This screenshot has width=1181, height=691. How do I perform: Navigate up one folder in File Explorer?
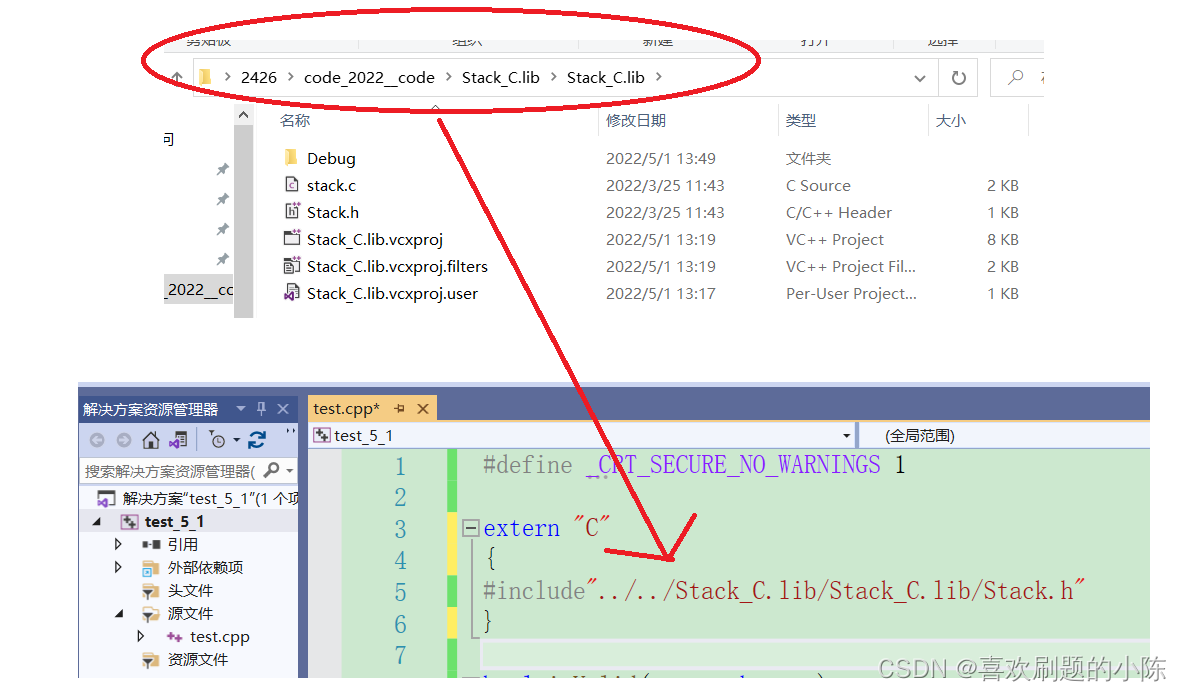(x=177, y=78)
